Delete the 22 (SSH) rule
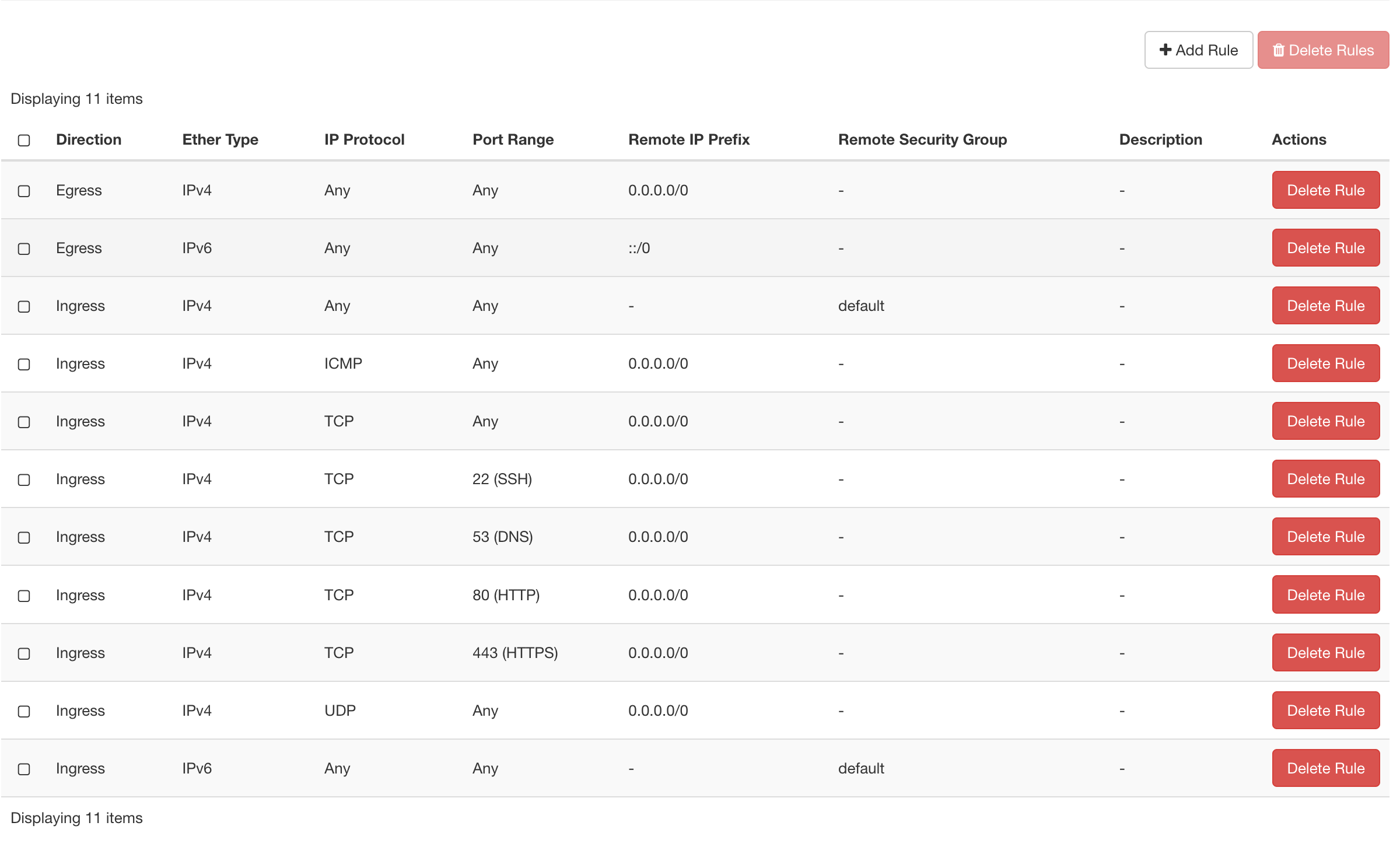This screenshot has height=847, width=1400. pyautogui.click(x=1325, y=478)
